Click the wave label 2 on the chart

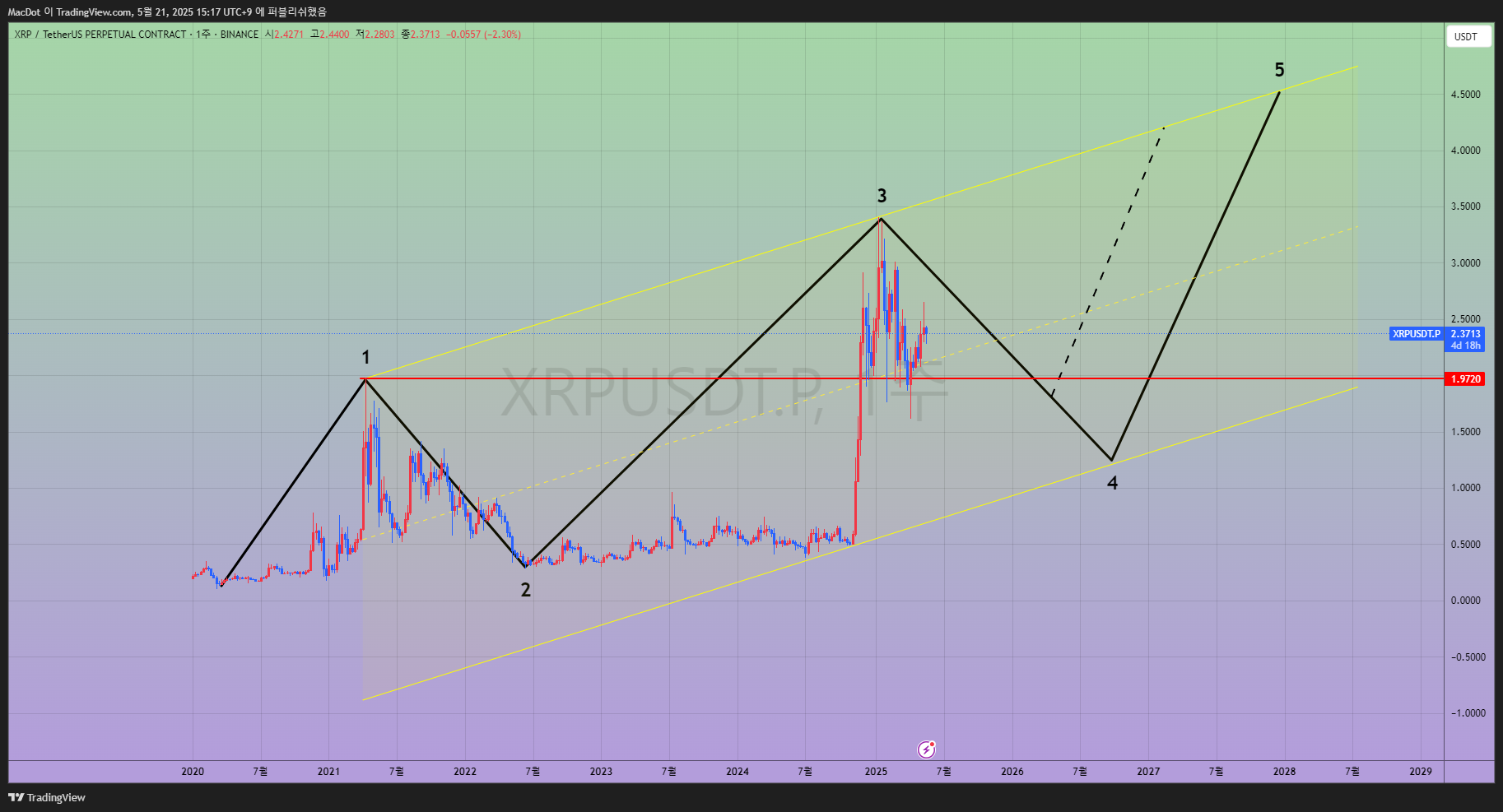click(x=526, y=590)
